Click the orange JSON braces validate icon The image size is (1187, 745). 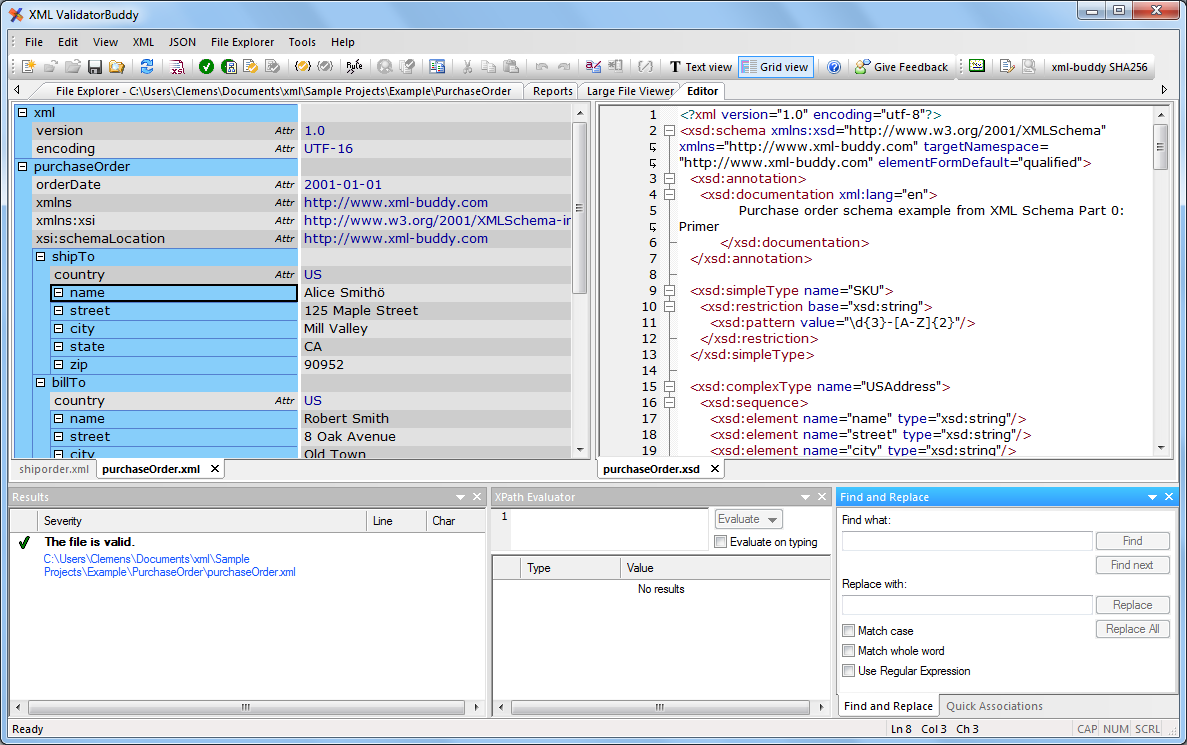(x=303, y=67)
